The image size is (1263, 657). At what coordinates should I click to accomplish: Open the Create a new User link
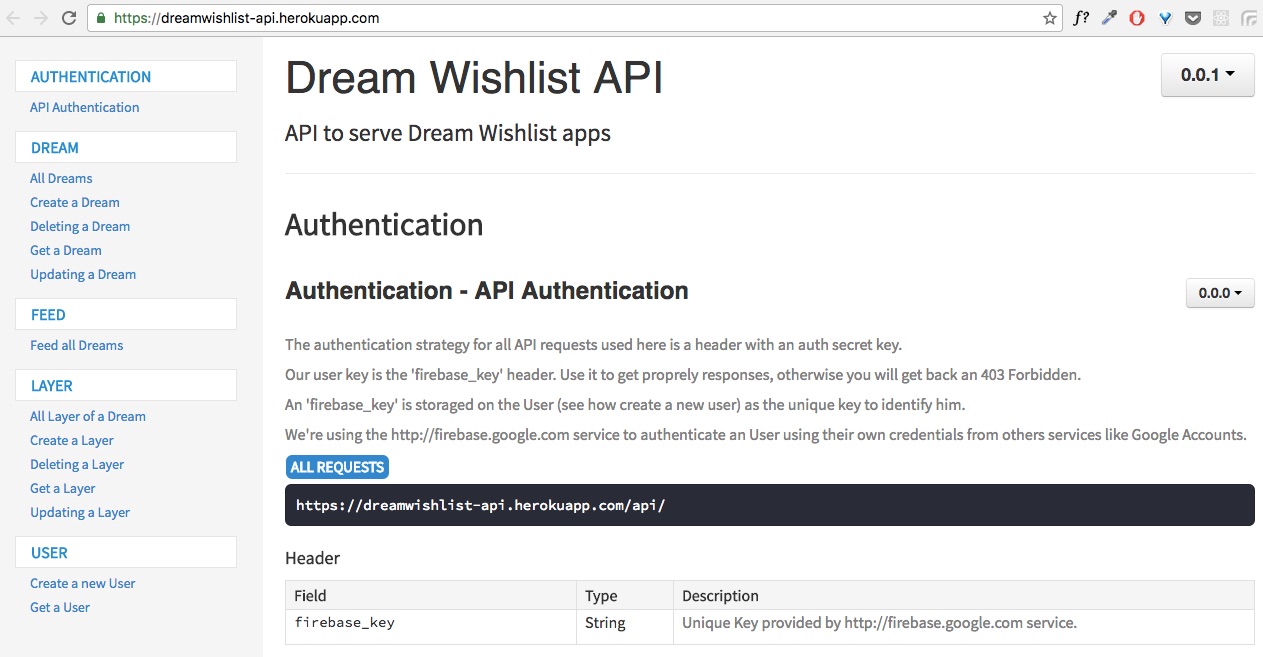[x=83, y=583]
